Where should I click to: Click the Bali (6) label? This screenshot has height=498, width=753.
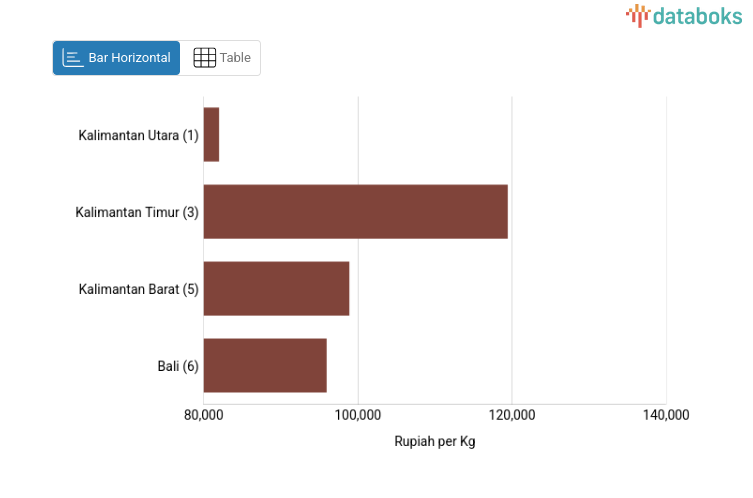tap(178, 366)
